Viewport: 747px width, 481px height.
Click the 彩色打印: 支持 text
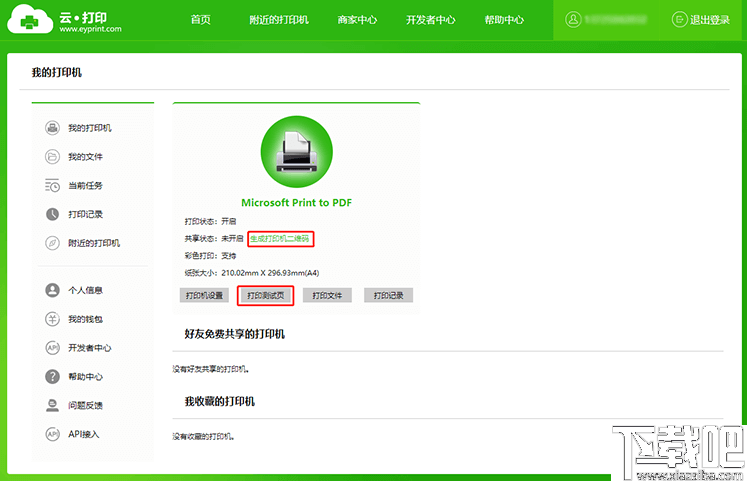pos(210,256)
